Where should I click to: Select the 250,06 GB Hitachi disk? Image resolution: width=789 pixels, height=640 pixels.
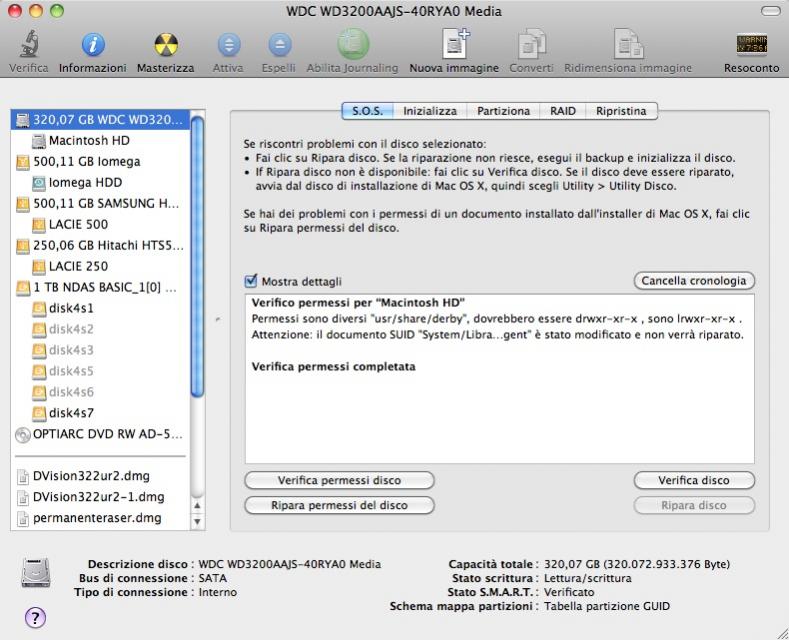[x=100, y=246]
